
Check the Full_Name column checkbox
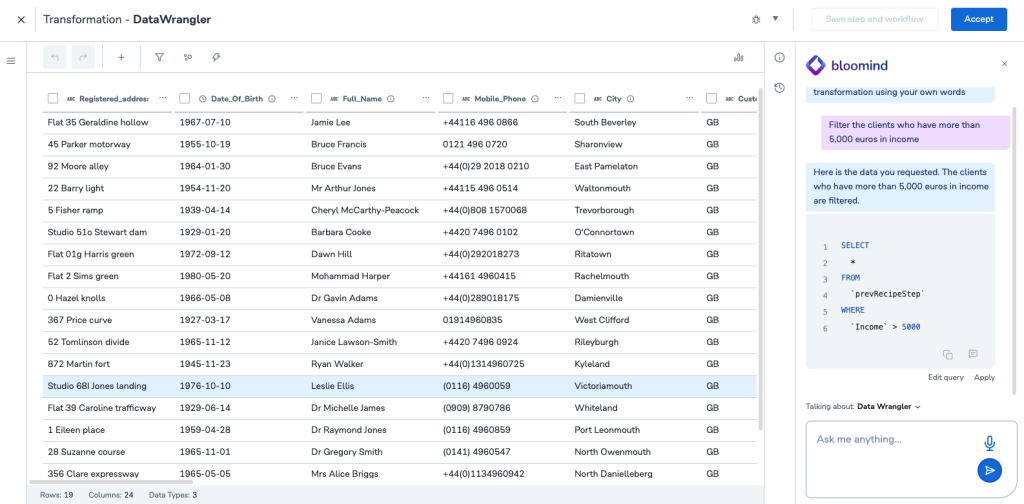click(x=317, y=99)
